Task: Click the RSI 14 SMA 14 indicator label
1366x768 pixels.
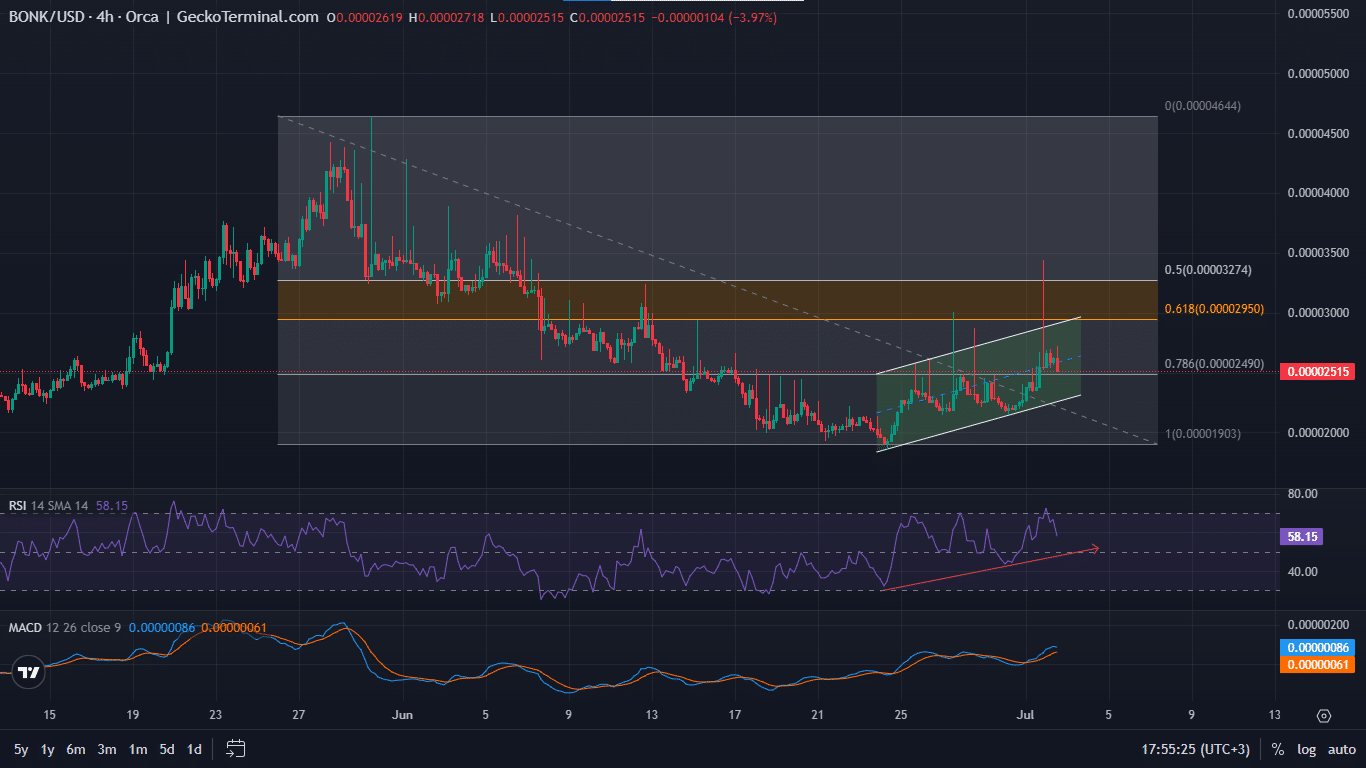Action: (49, 506)
